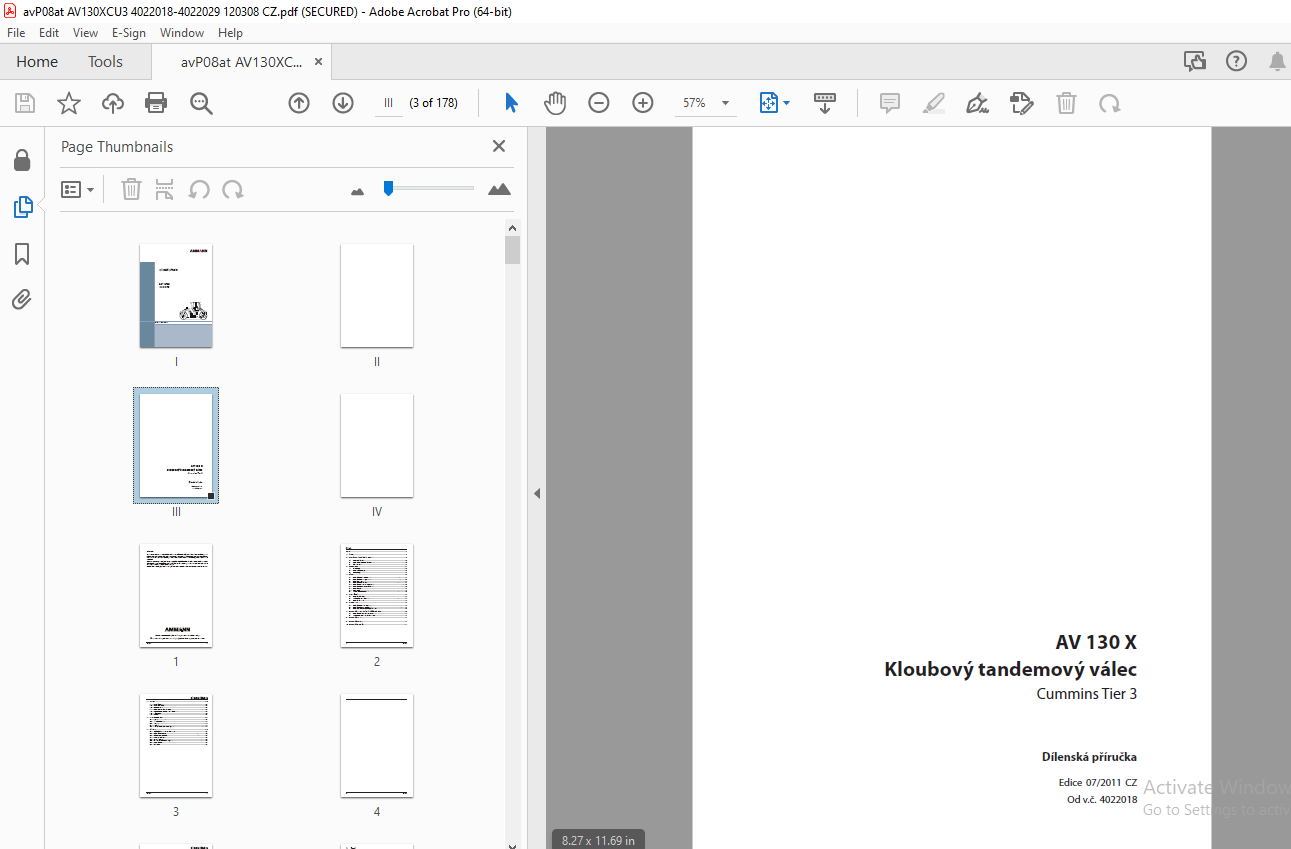Adjust the thumbnail size slider
This screenshot has height=849, width=1291.
388,187
